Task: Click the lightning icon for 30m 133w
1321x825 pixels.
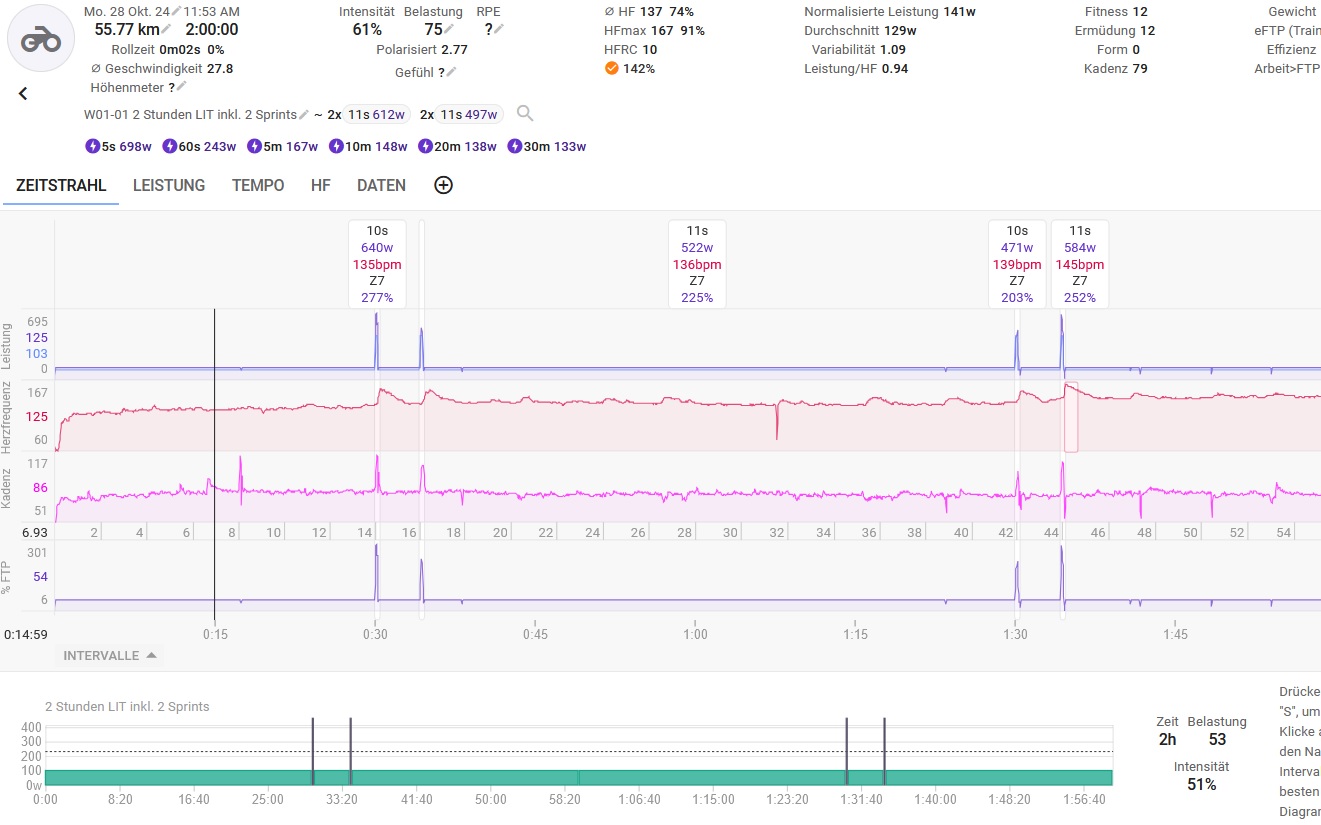Action: coord(515,146)
